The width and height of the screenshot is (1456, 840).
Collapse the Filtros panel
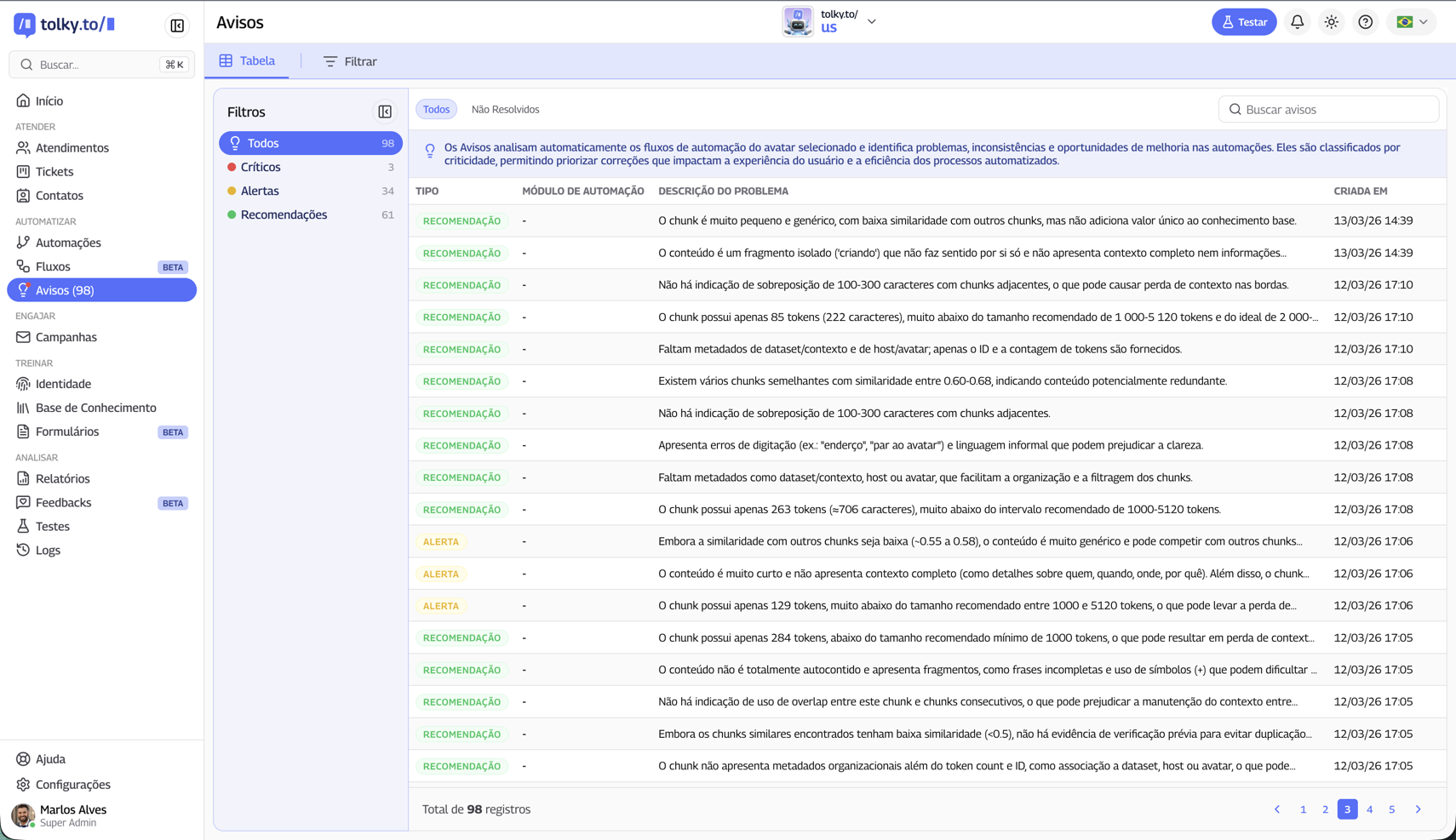coord(385,112)
